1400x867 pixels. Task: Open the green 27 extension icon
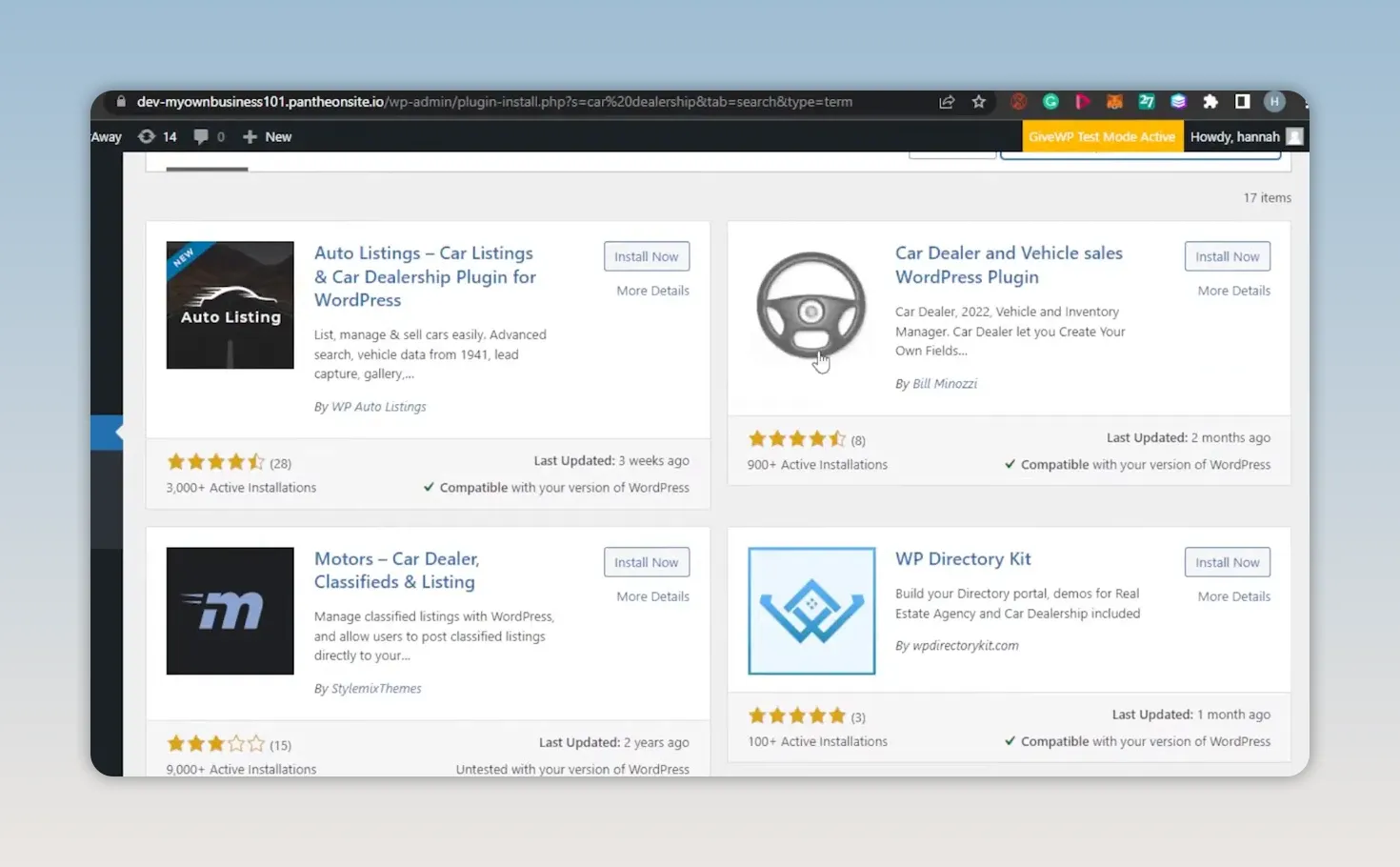1147,102
